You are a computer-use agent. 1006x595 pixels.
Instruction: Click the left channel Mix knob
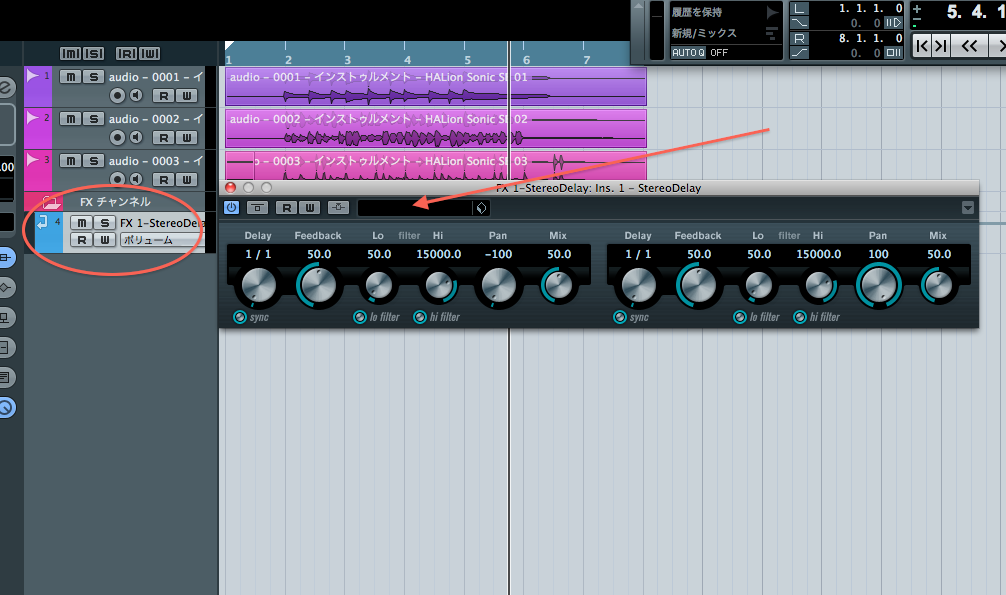tap(558, 285)
